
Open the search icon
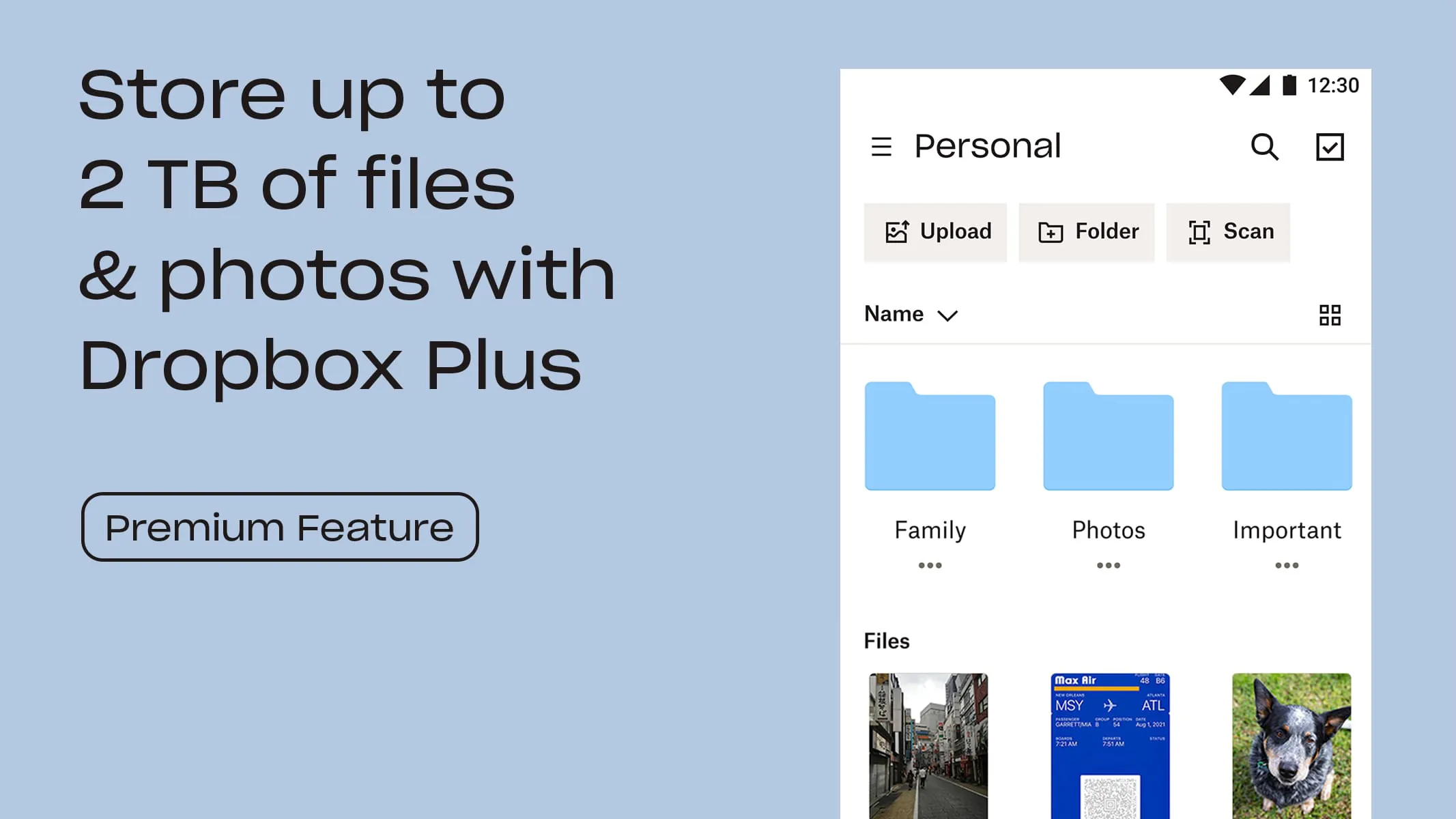(1265, 147)
